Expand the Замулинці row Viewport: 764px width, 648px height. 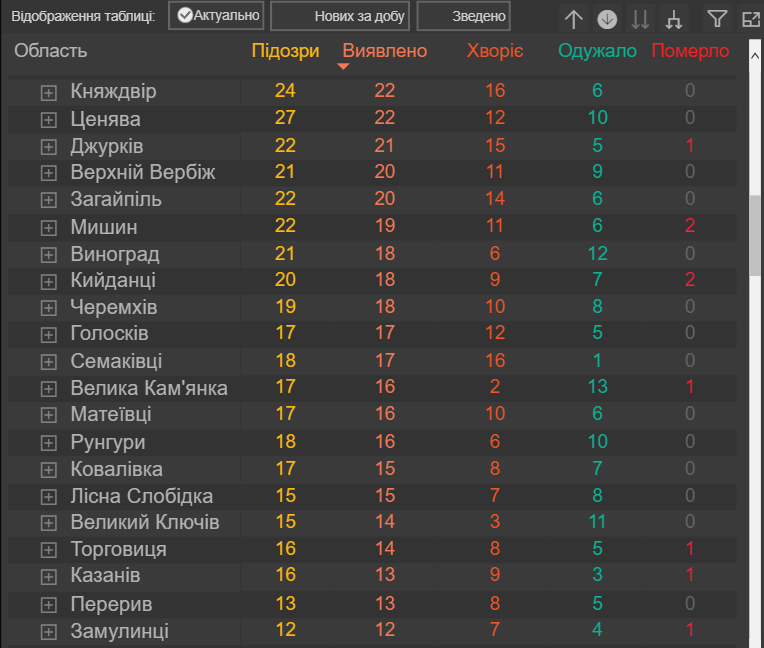pos(47,632)
